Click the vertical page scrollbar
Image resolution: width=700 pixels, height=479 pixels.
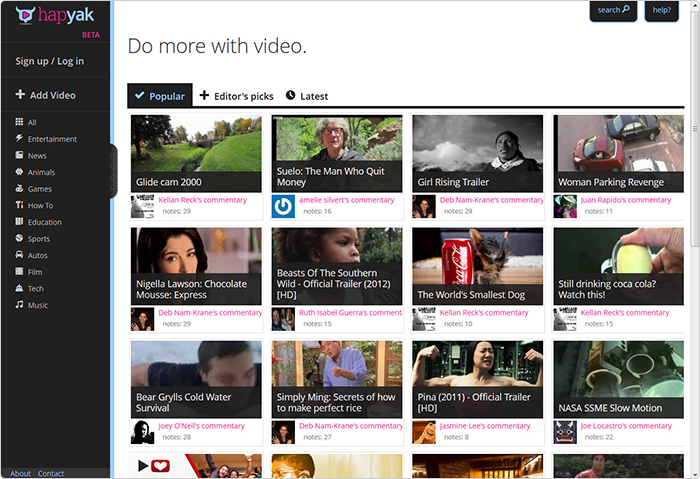tap(695, 129)
